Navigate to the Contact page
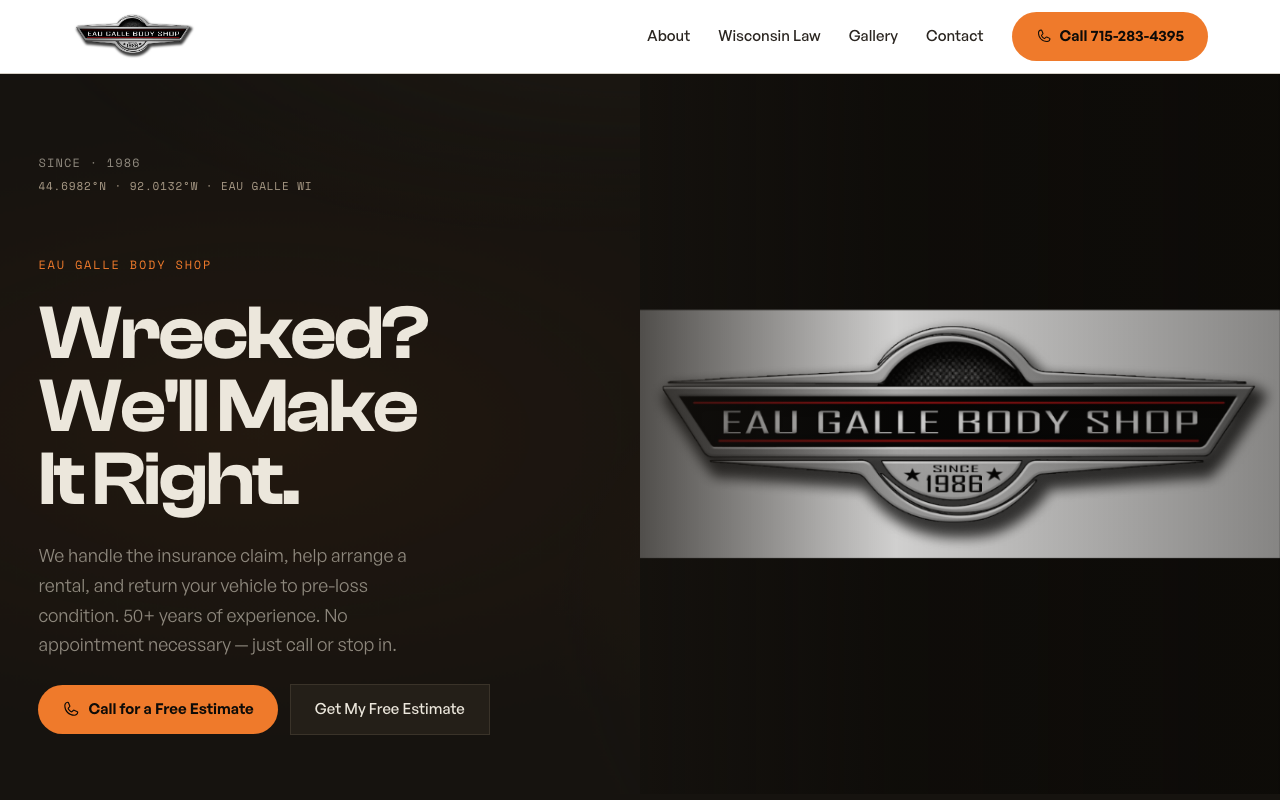 [954, 36]
